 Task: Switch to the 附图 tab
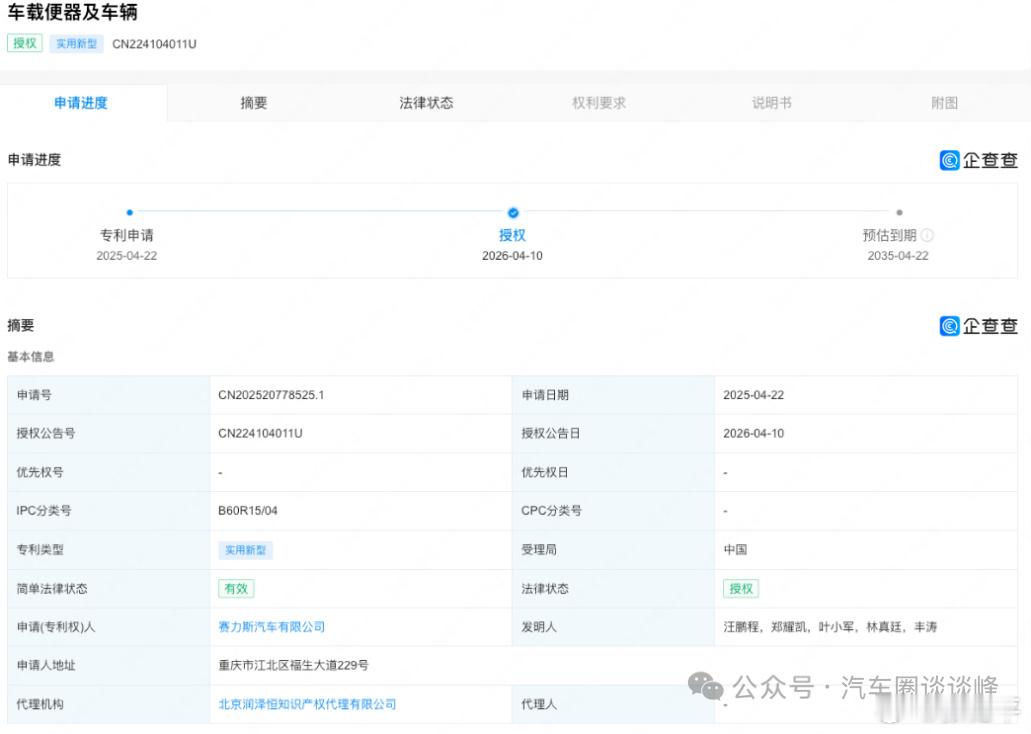tap(944, 101)
